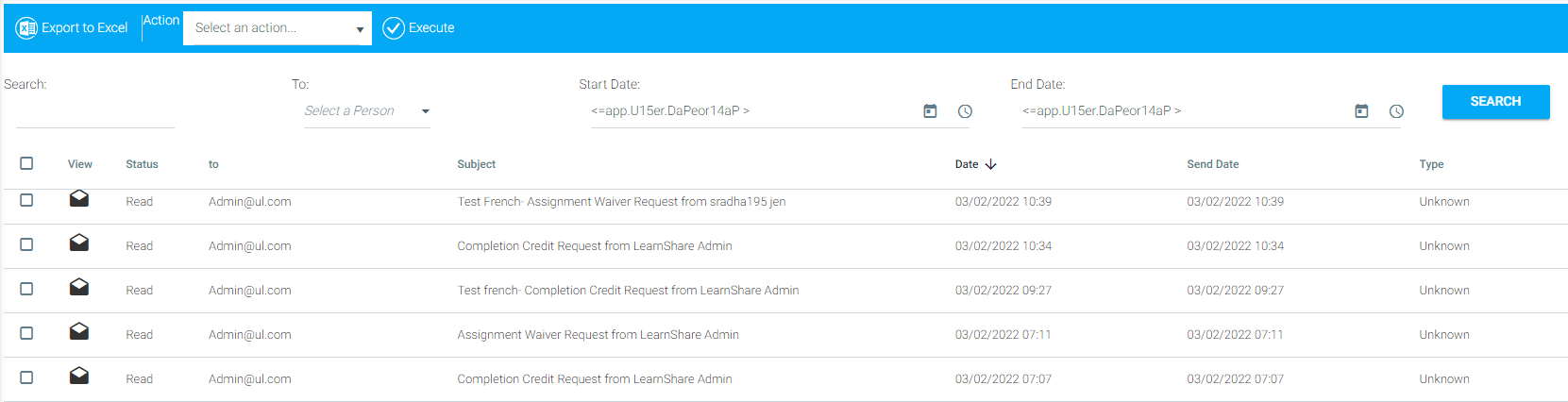Click the Export to Excel icon

click(26, 28)
